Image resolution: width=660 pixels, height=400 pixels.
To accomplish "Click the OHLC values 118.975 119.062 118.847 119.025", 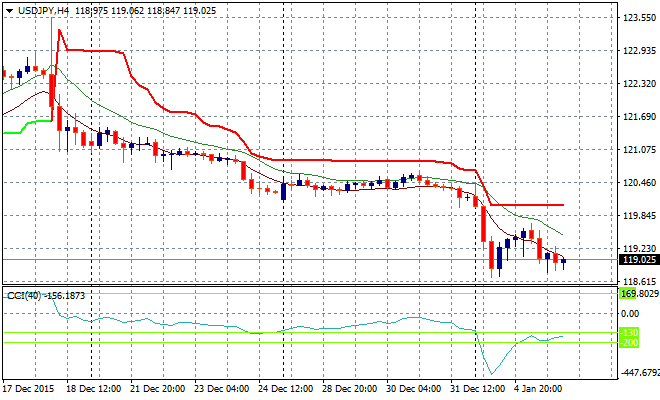I will tap(146, 11).
